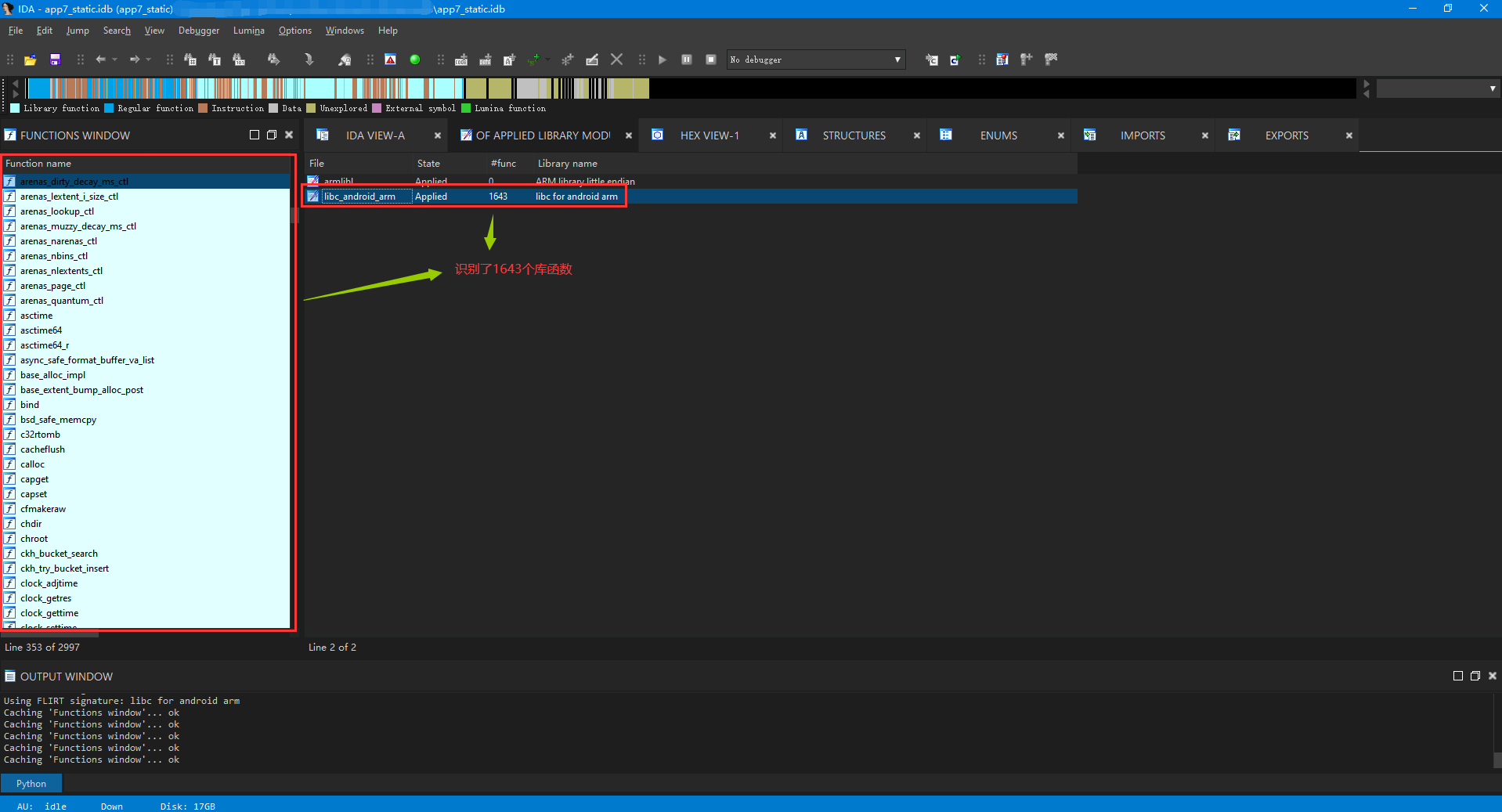
Task: Click the Regular function blue legend swatch
Action: 109,108
